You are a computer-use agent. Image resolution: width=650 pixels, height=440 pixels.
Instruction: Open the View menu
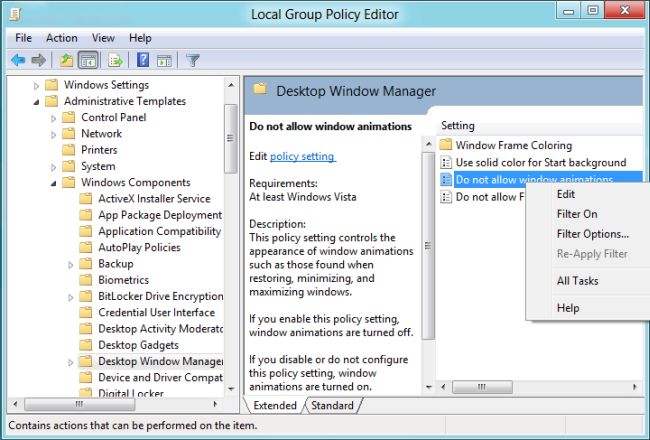point(103,38)
